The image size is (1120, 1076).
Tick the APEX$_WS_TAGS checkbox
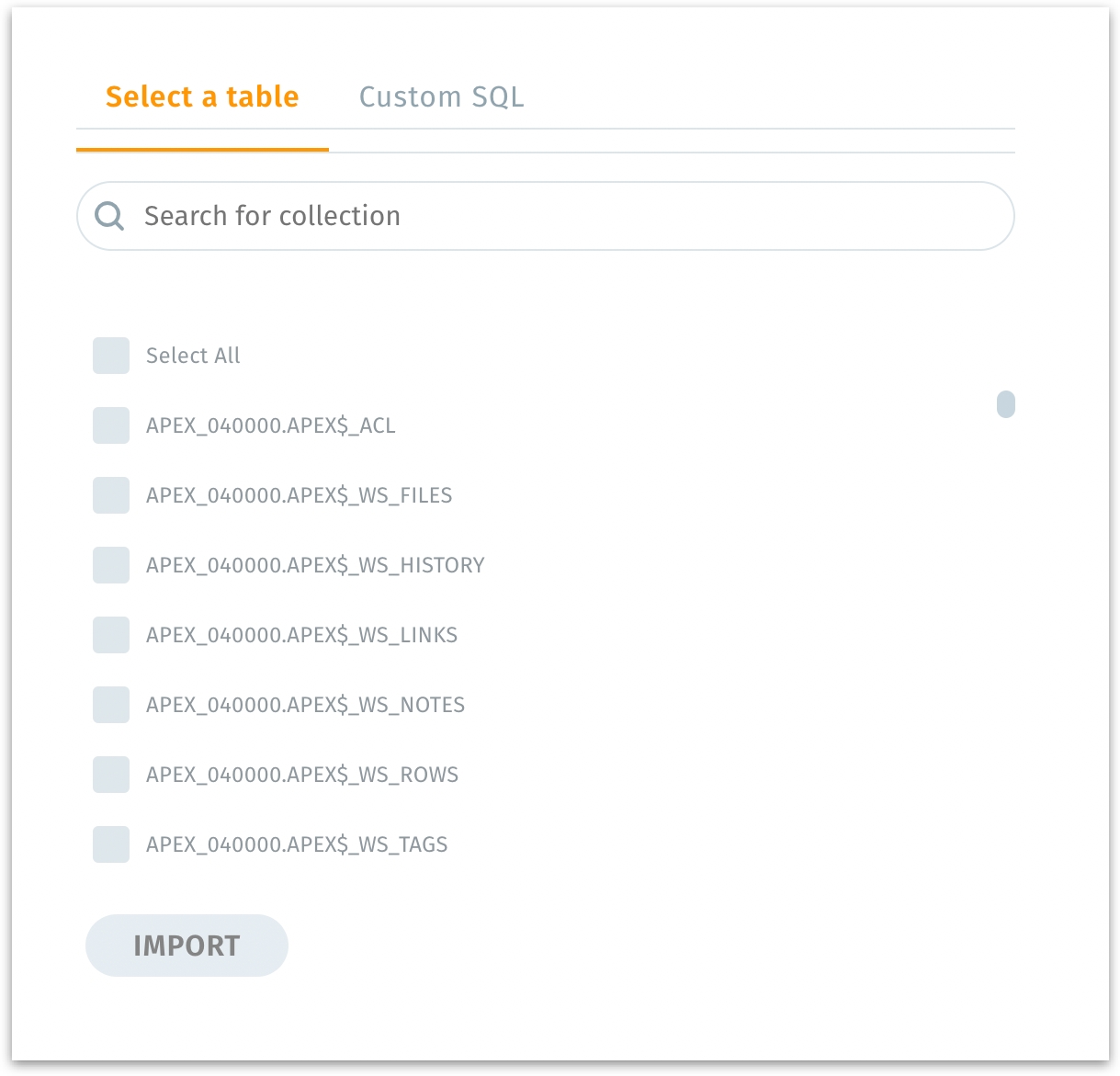coord(111,844)
